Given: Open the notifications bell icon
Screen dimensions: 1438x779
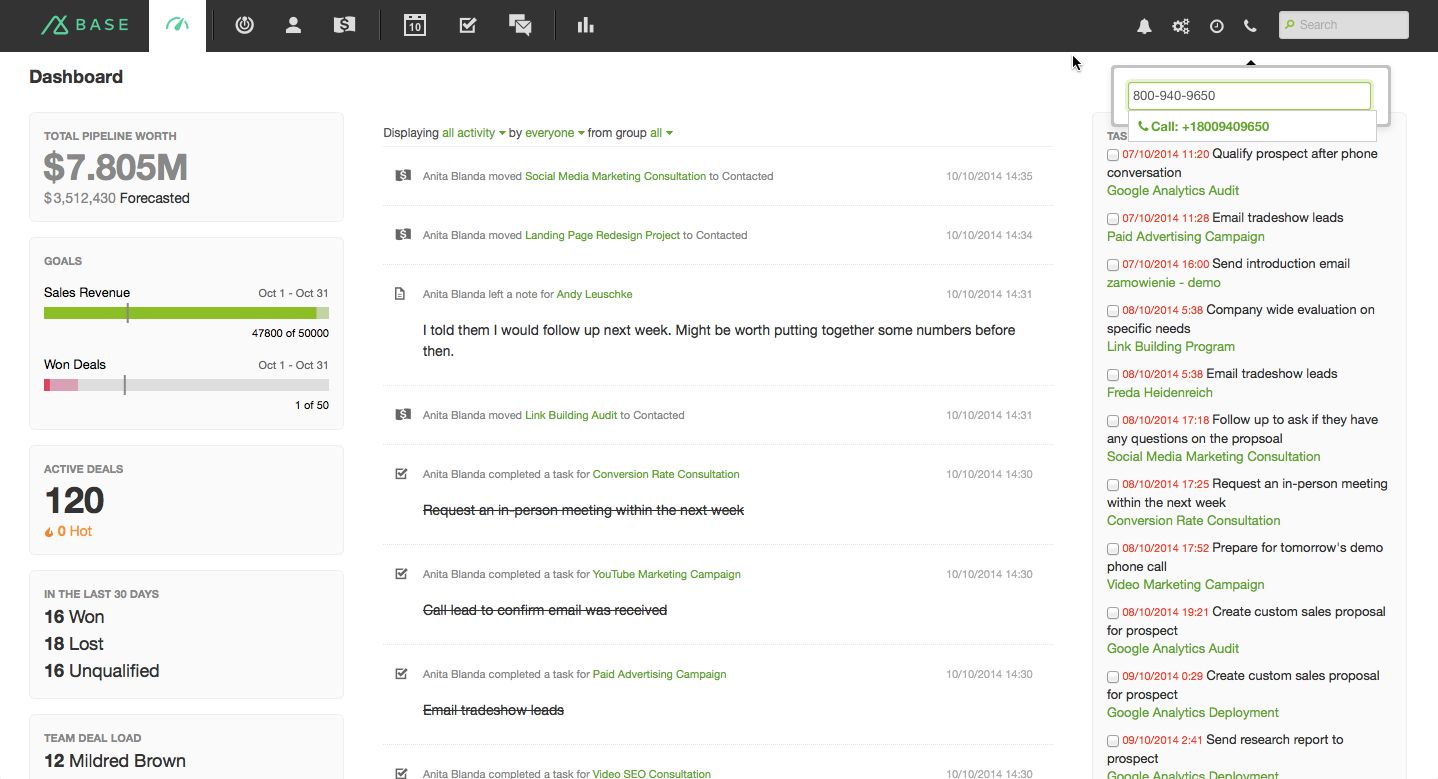Looking at the screenshot, I should click(x=1144, y=27).
